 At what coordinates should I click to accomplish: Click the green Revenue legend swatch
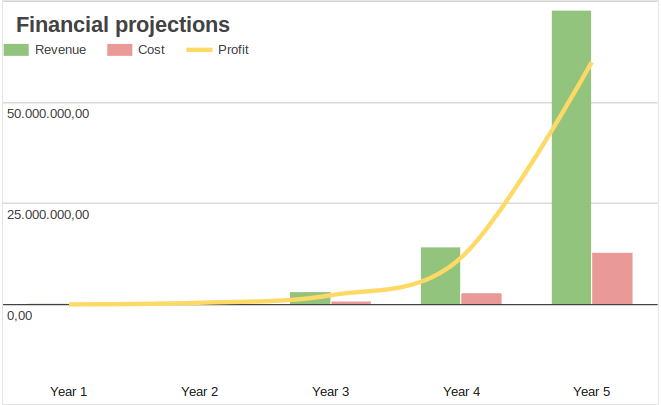click(16, 50)
